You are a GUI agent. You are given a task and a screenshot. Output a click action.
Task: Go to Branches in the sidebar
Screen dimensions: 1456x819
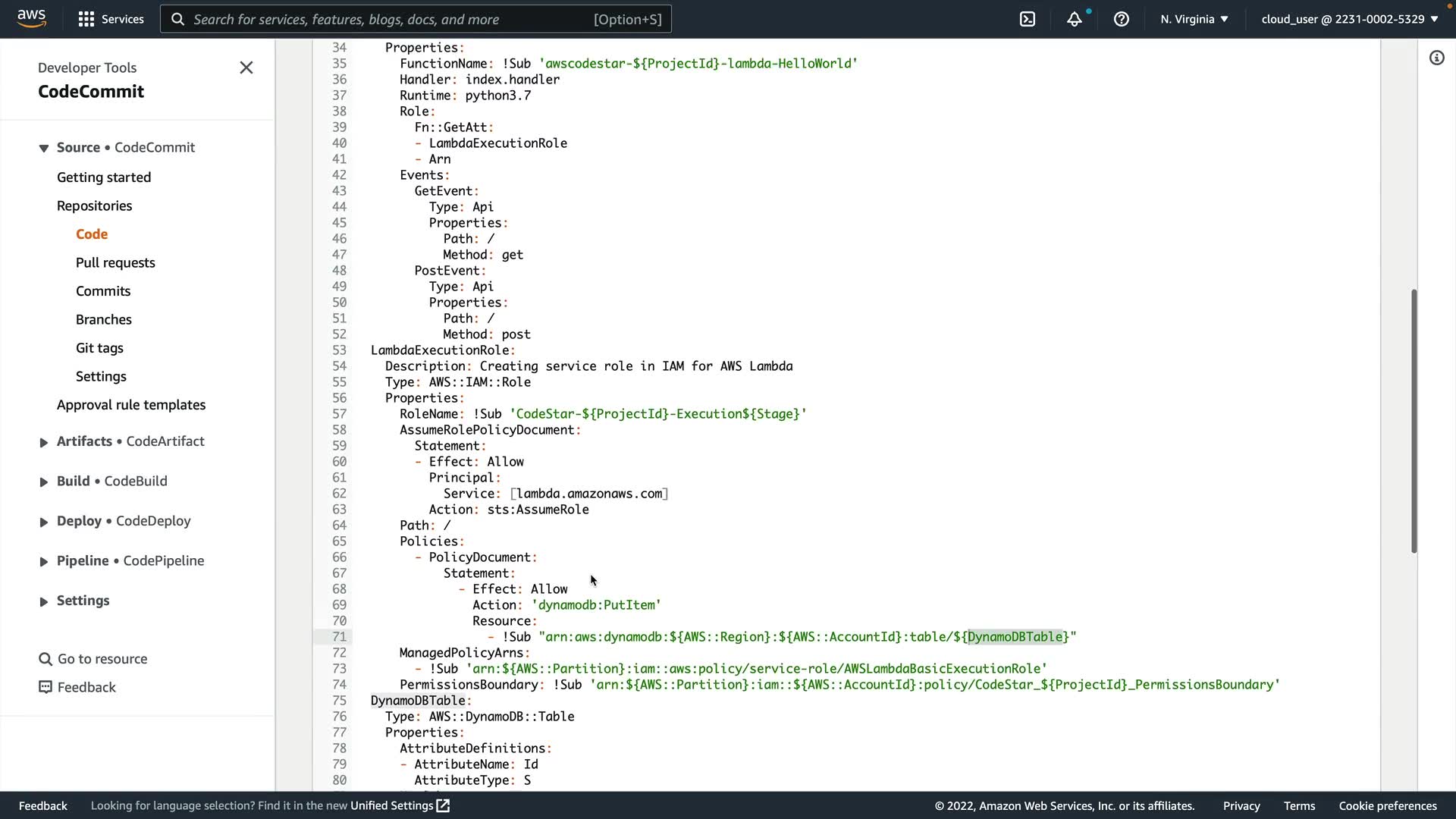coord(104,319)
